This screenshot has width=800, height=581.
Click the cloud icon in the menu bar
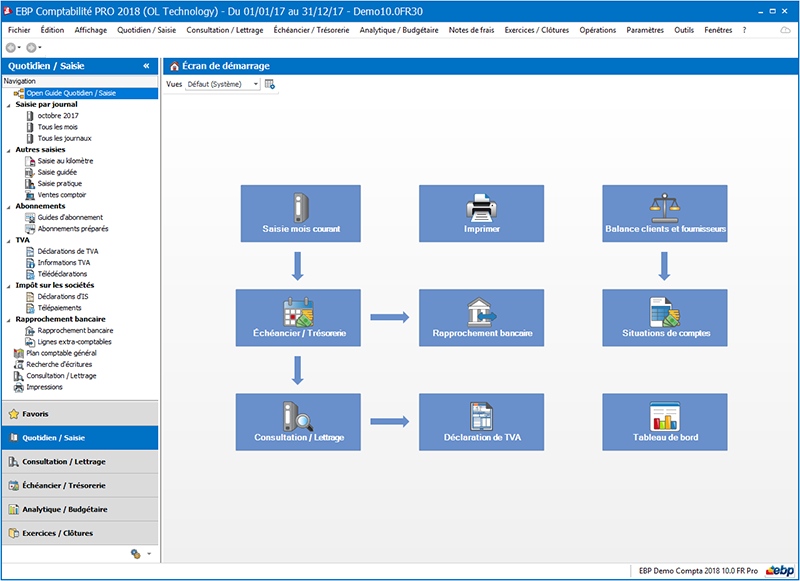coord(785,30)
